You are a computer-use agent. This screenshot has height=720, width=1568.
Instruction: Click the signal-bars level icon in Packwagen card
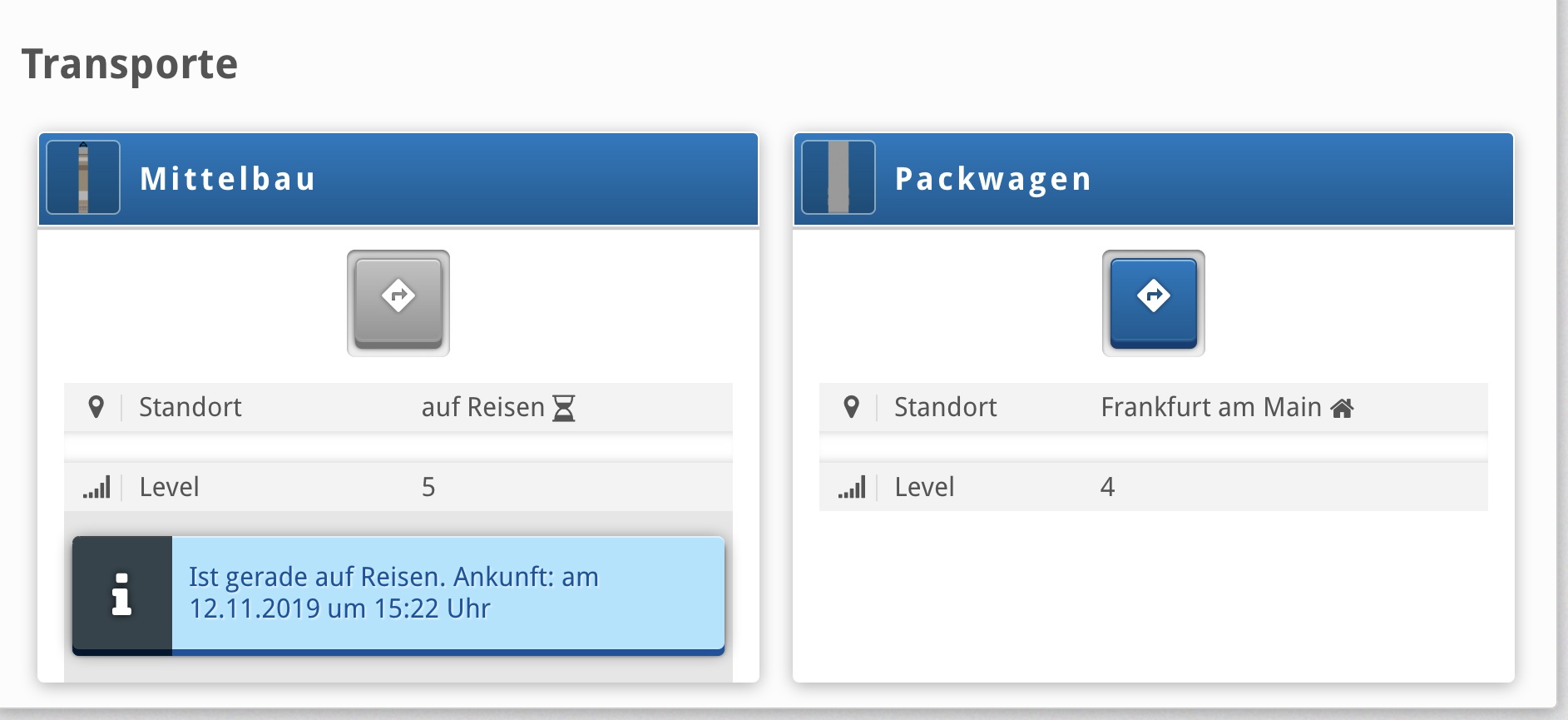tap(852, 487)
